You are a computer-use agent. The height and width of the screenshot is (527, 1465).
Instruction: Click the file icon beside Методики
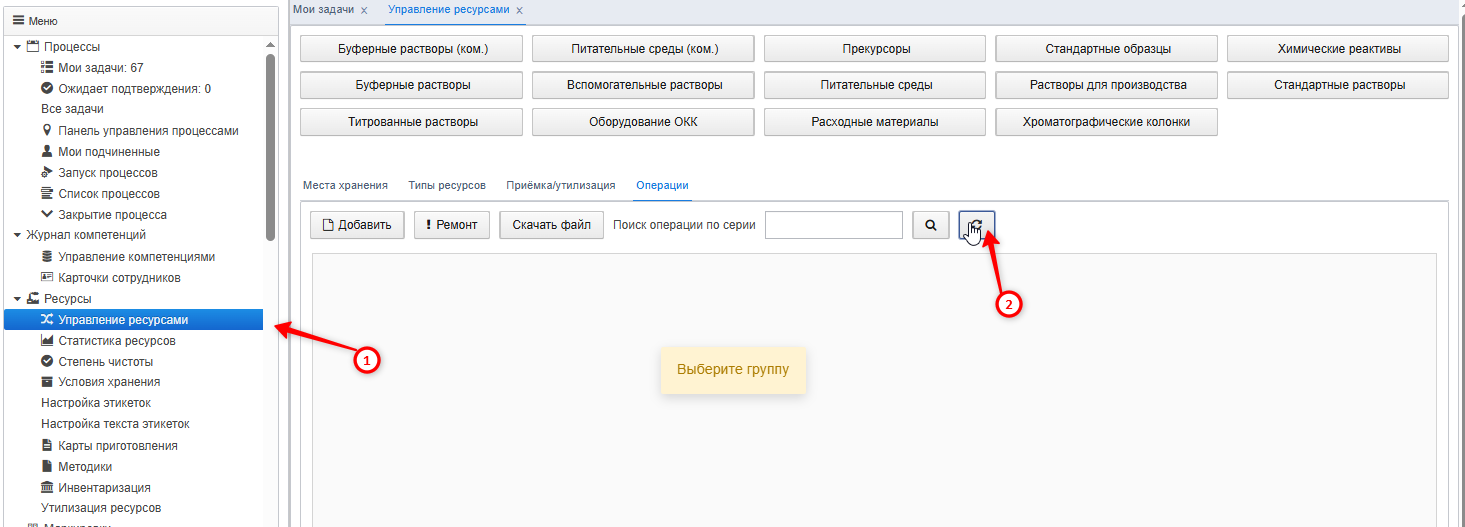point(47,467)
